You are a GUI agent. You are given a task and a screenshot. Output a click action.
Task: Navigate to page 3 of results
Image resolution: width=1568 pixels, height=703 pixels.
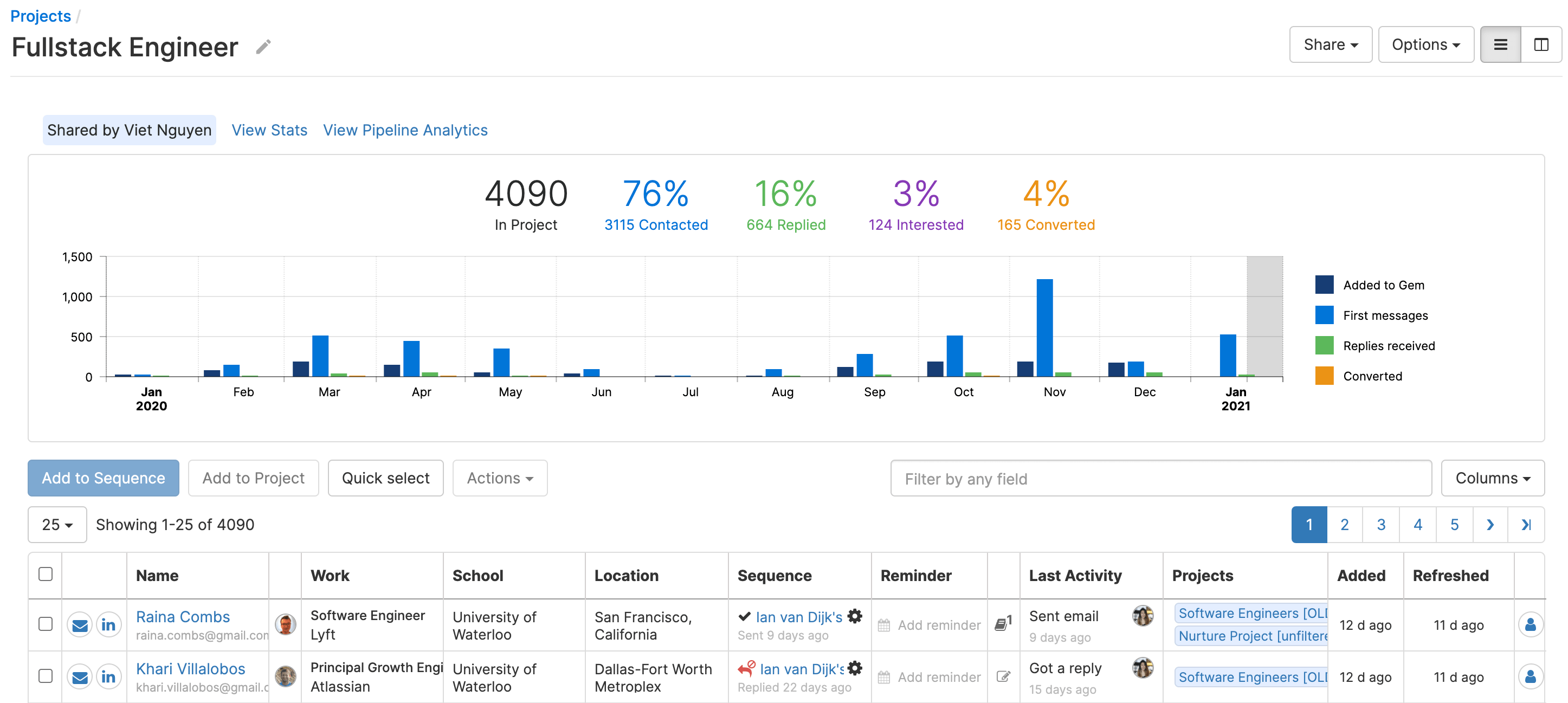coord(1381,524)
